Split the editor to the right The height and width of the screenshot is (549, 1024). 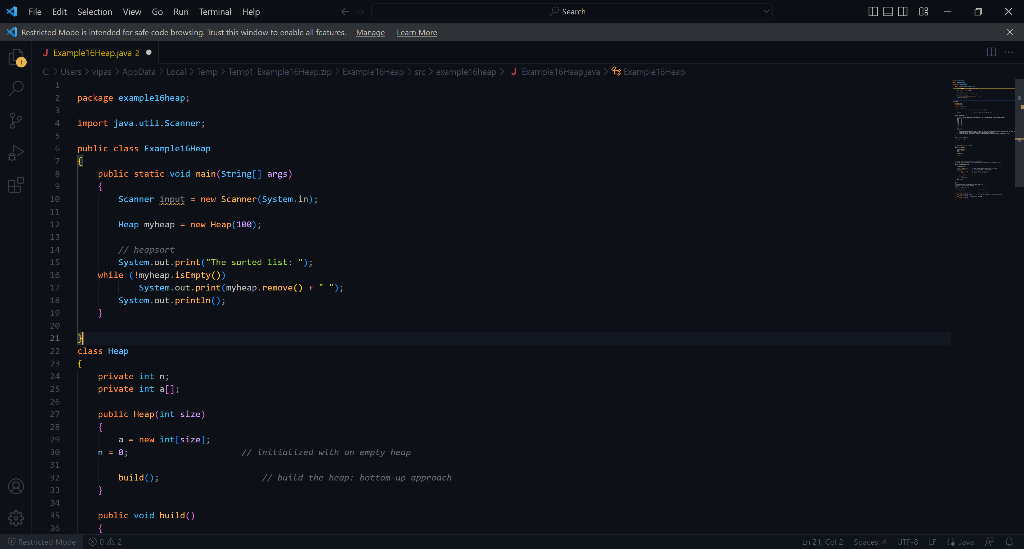click(x=991, y=52)
